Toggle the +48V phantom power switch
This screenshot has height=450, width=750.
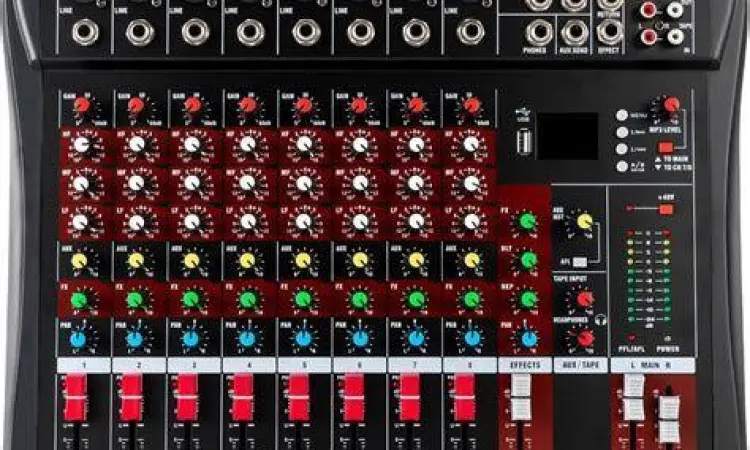click(666, 209)
